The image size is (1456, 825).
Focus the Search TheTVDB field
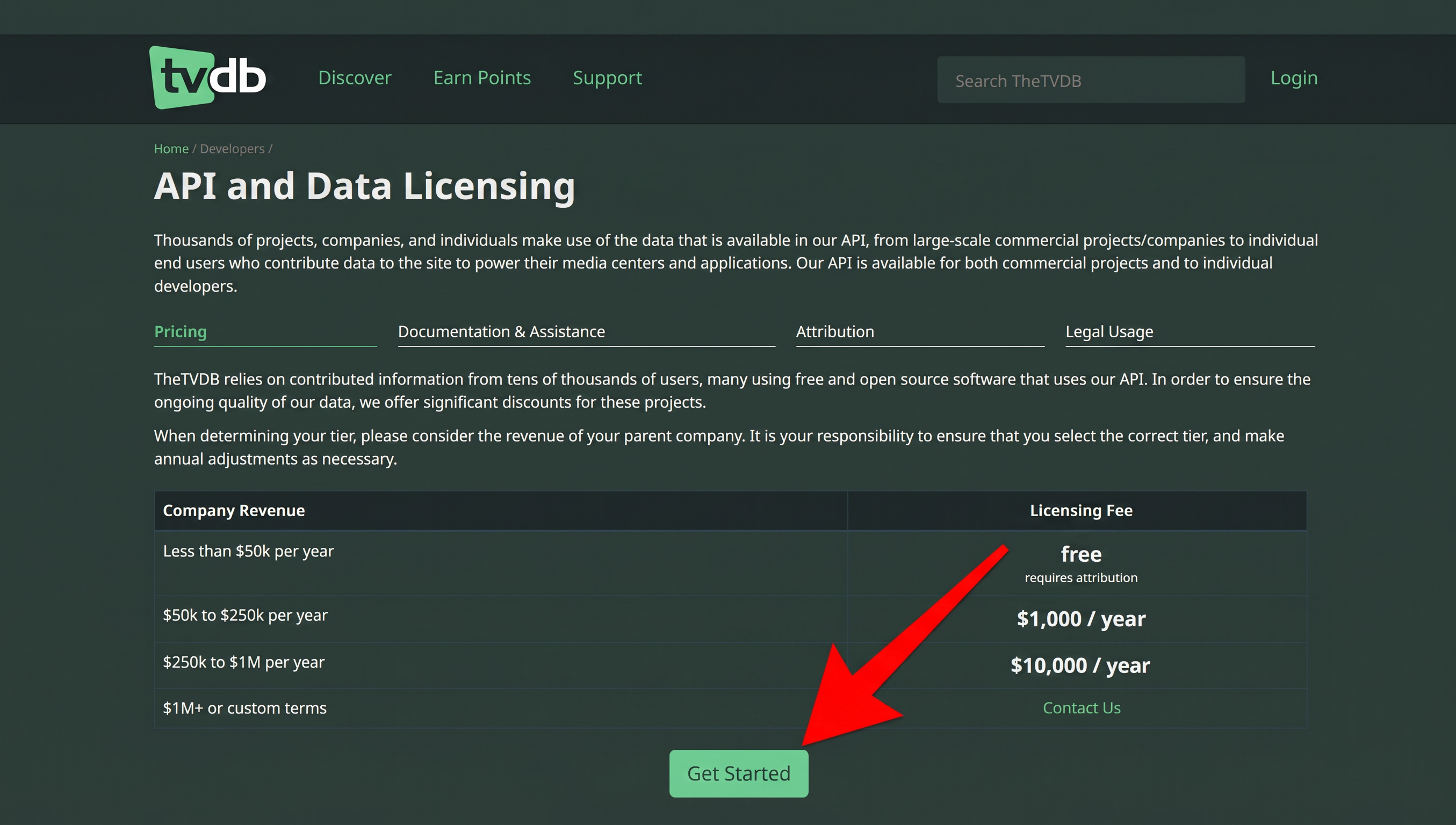click(x=1091, y=80)
